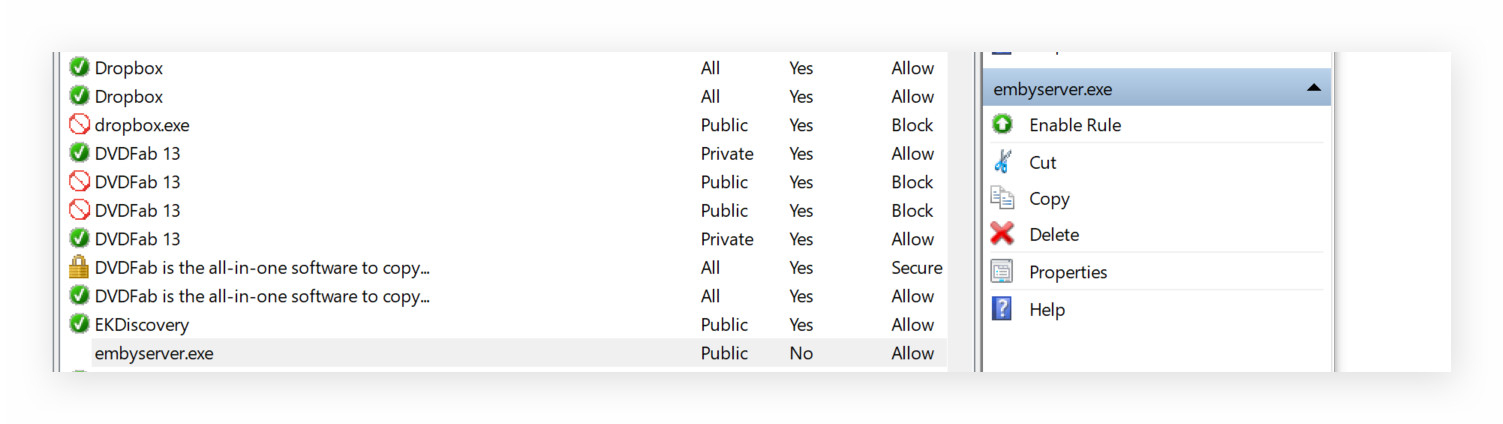Click the Copy action text
The width and height of the screenshot is (1503, 424).
(x=1049, y=199)
